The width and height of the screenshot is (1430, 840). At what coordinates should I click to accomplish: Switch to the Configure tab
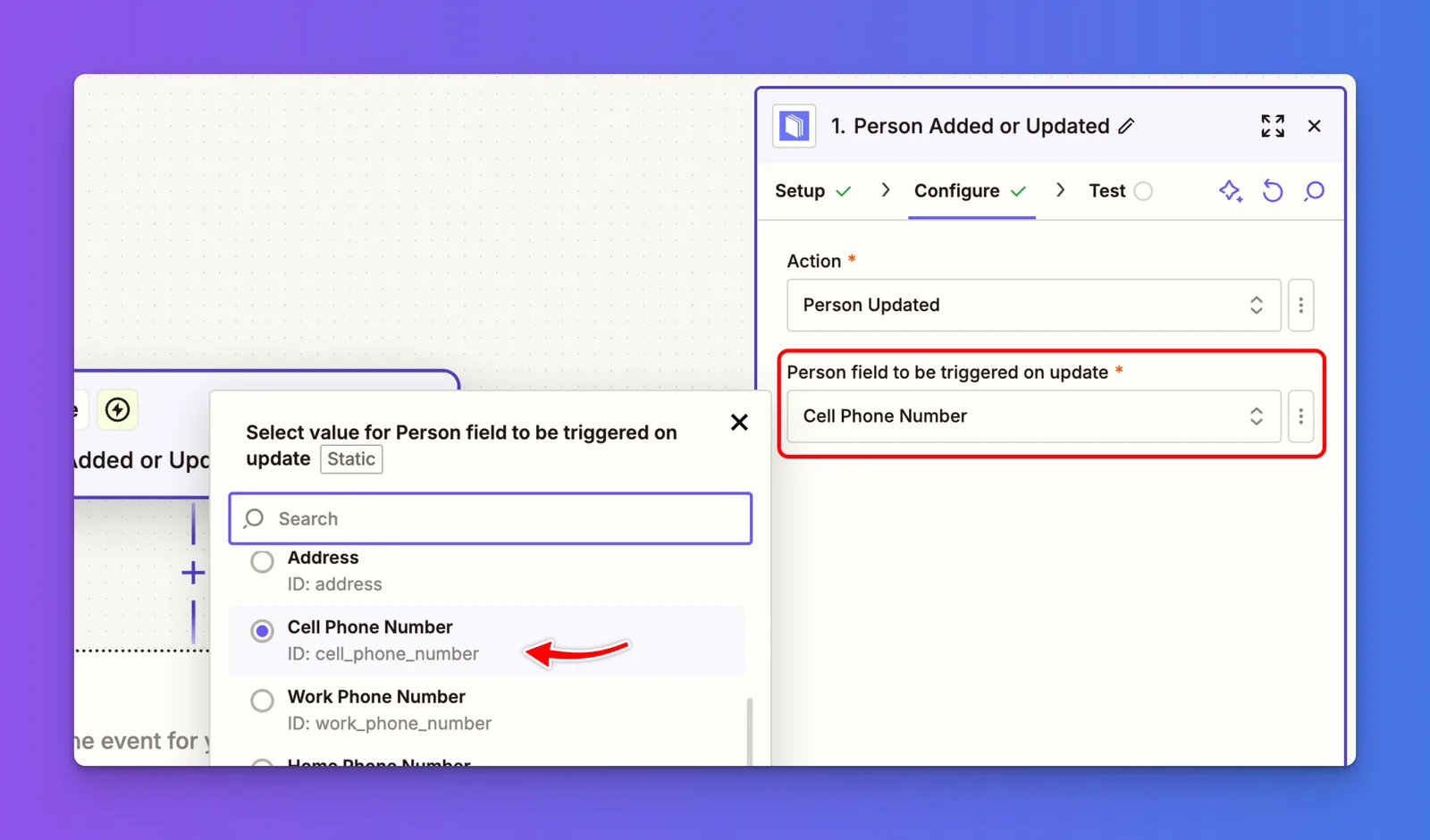pyautogui.click(x=971, y=191)
